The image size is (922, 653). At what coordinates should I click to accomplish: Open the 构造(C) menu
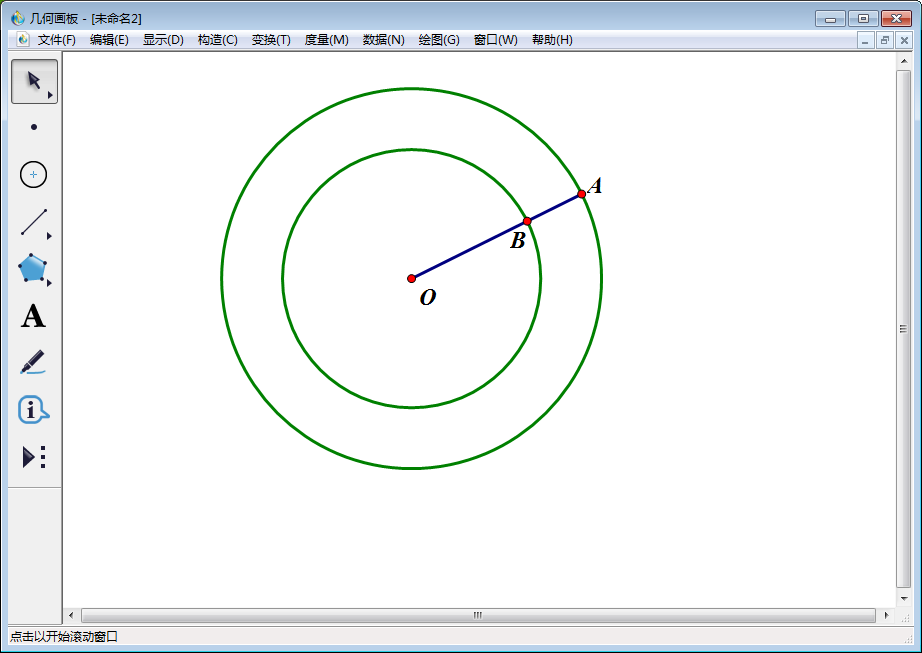coord(217,40)
